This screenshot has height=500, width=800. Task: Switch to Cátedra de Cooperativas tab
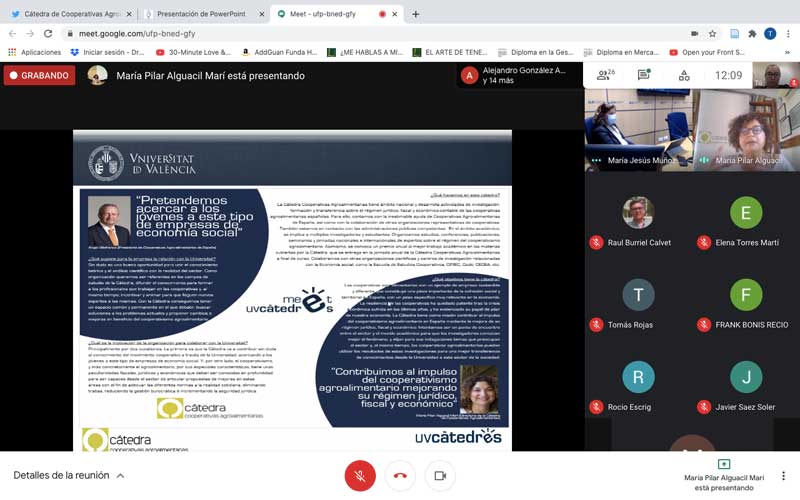coord(67,14)
